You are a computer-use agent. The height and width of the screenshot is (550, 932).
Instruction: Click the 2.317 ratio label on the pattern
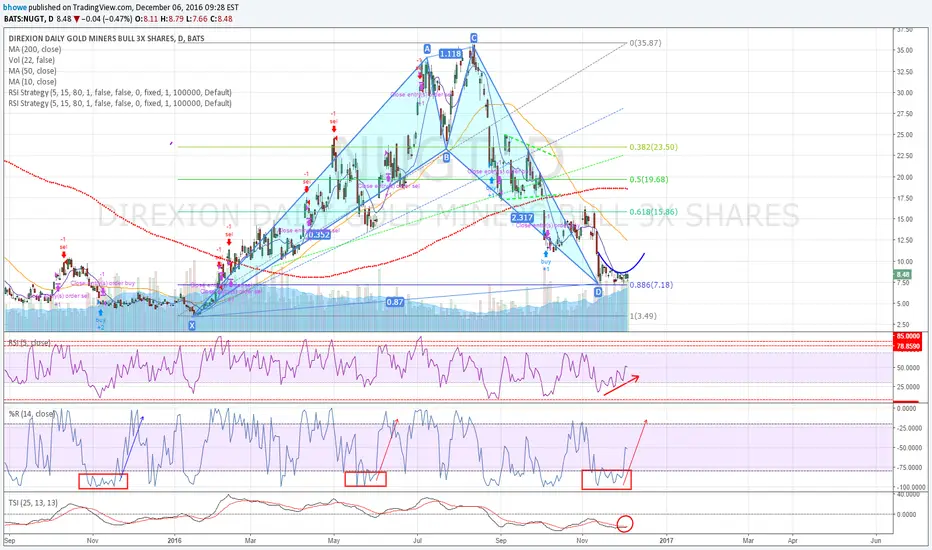coord(522,218)
